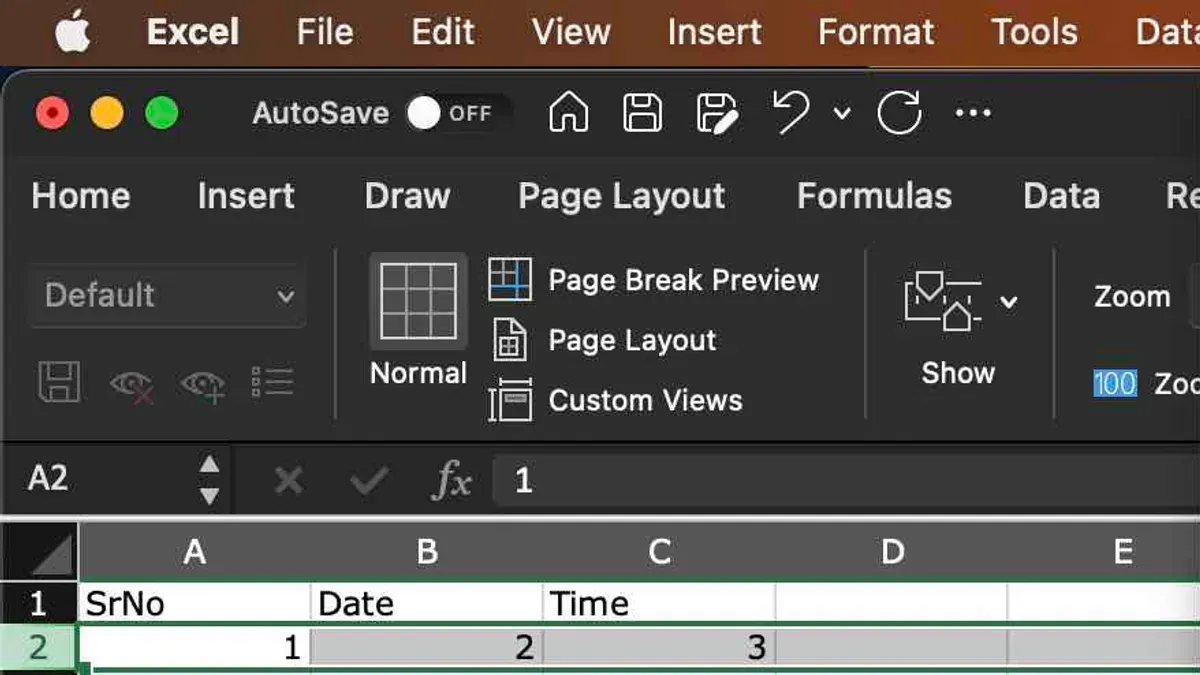Expand the Undo history dropdown arrow
1200x675 pixels.
842,113
